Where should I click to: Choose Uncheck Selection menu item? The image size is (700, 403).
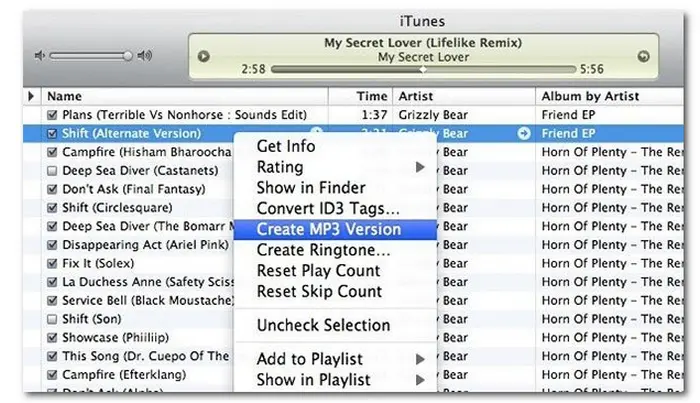coord(335,325)
